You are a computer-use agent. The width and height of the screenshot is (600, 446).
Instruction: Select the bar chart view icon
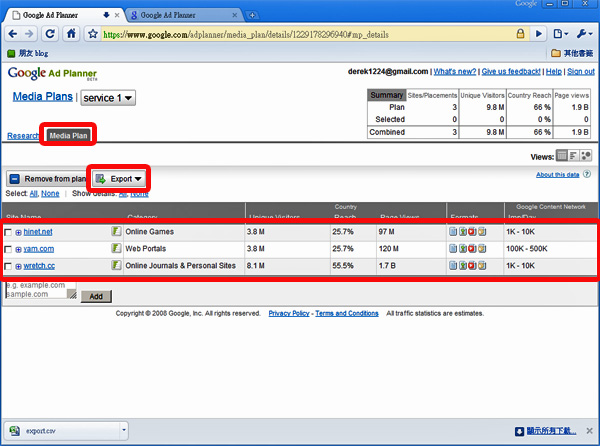coord(573,155)
